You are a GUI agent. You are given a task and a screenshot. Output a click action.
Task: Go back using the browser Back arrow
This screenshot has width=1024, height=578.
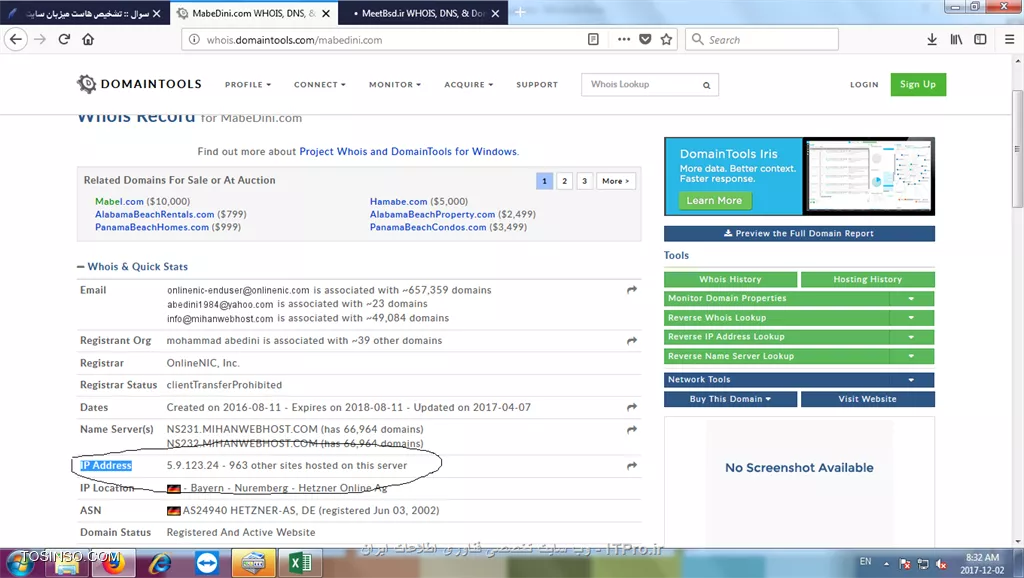[x=16, y=39]
